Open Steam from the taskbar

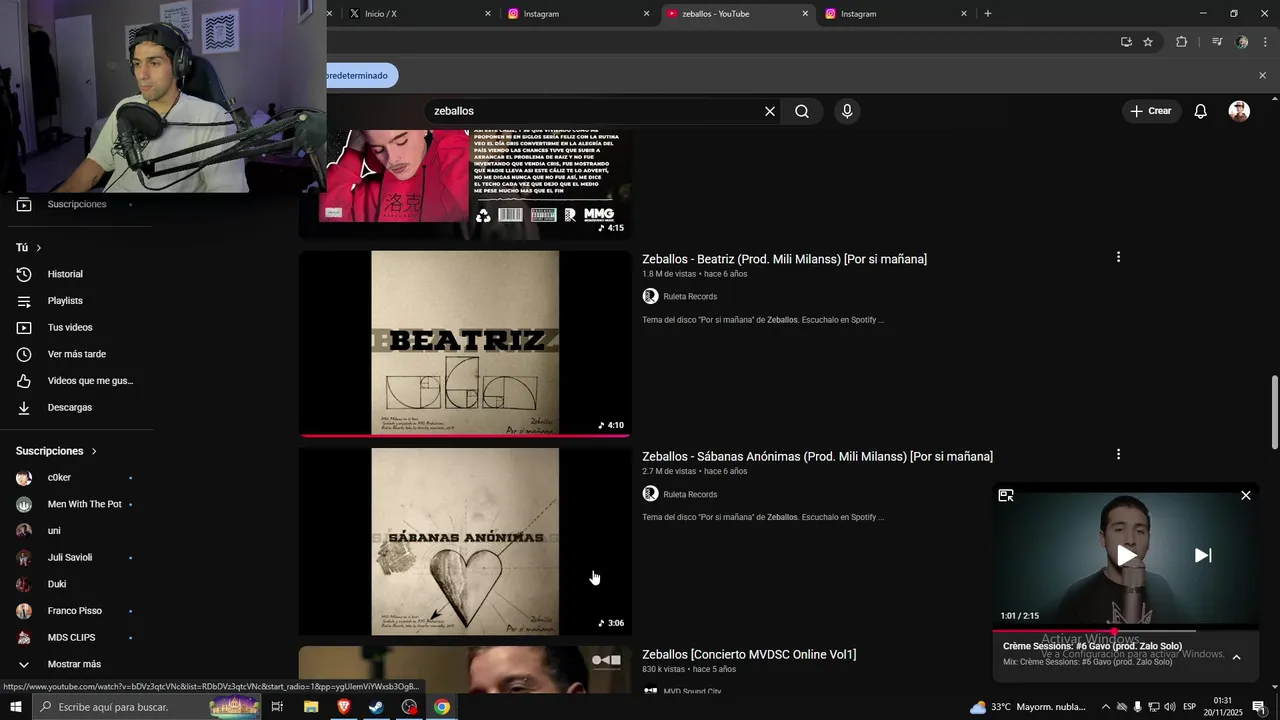(x=376, y=707)
